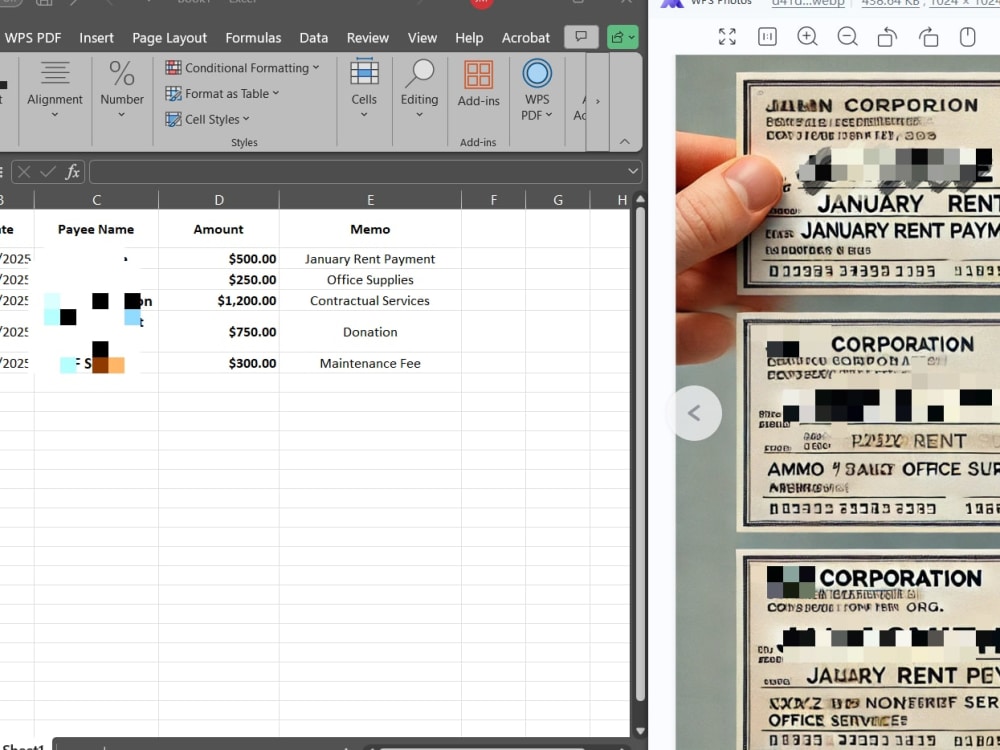Select the Memo header cell

[x=370, y=229]
